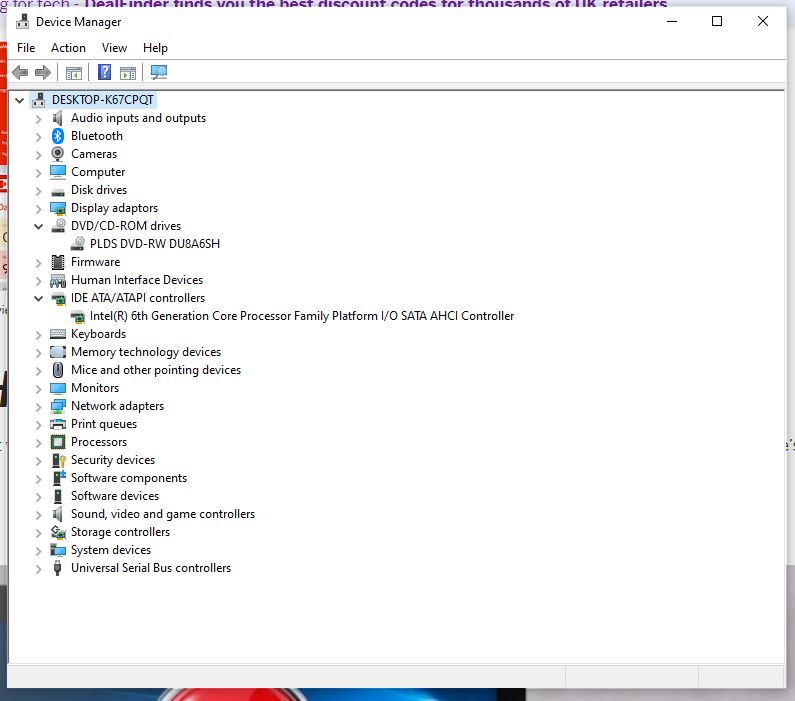
Task: Click the Security devices key icon
Action: coord(59,460)
